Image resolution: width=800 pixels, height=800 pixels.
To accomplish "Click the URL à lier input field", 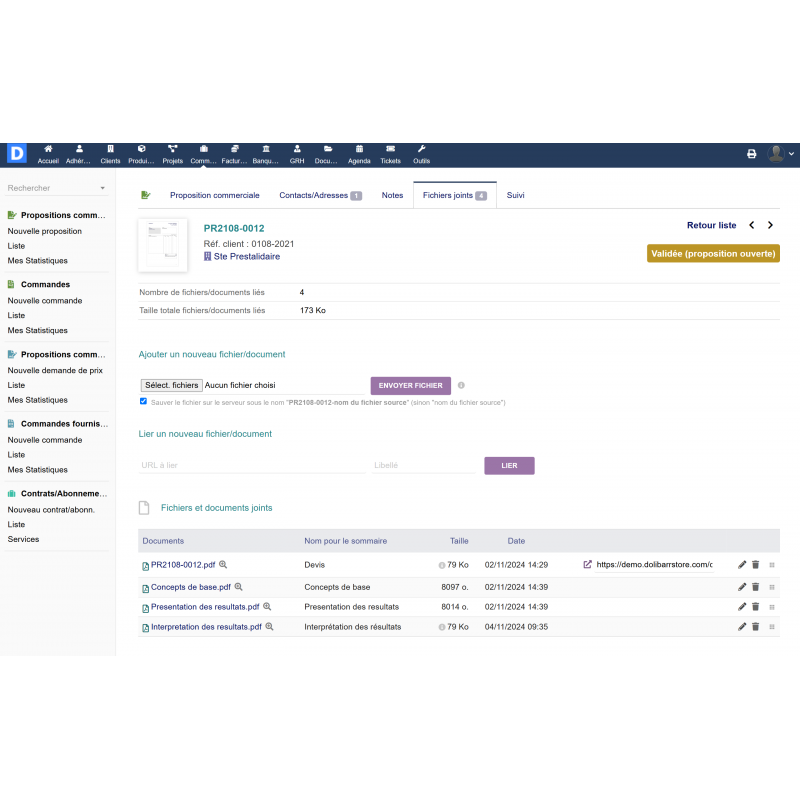I will pos(252,466).
